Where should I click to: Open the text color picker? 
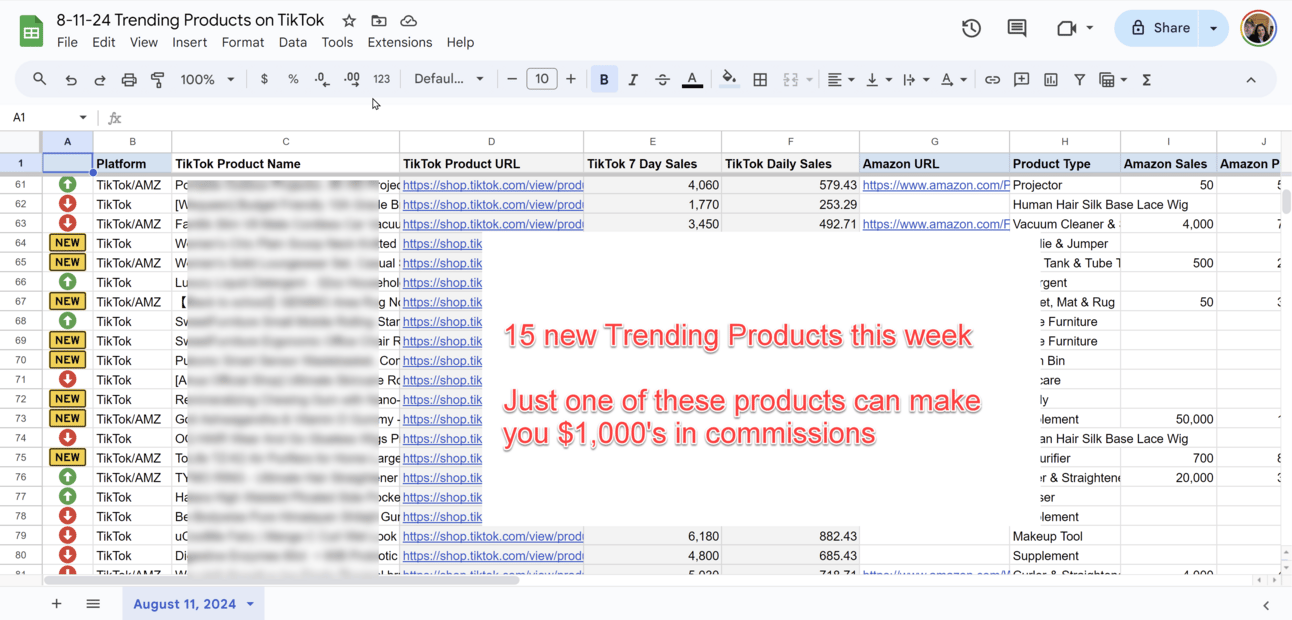tap(692, 79)
